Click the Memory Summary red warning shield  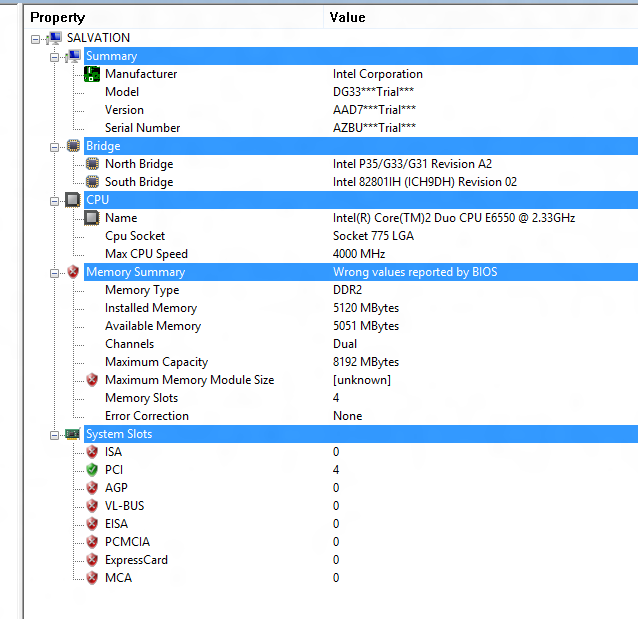(73, 272)
